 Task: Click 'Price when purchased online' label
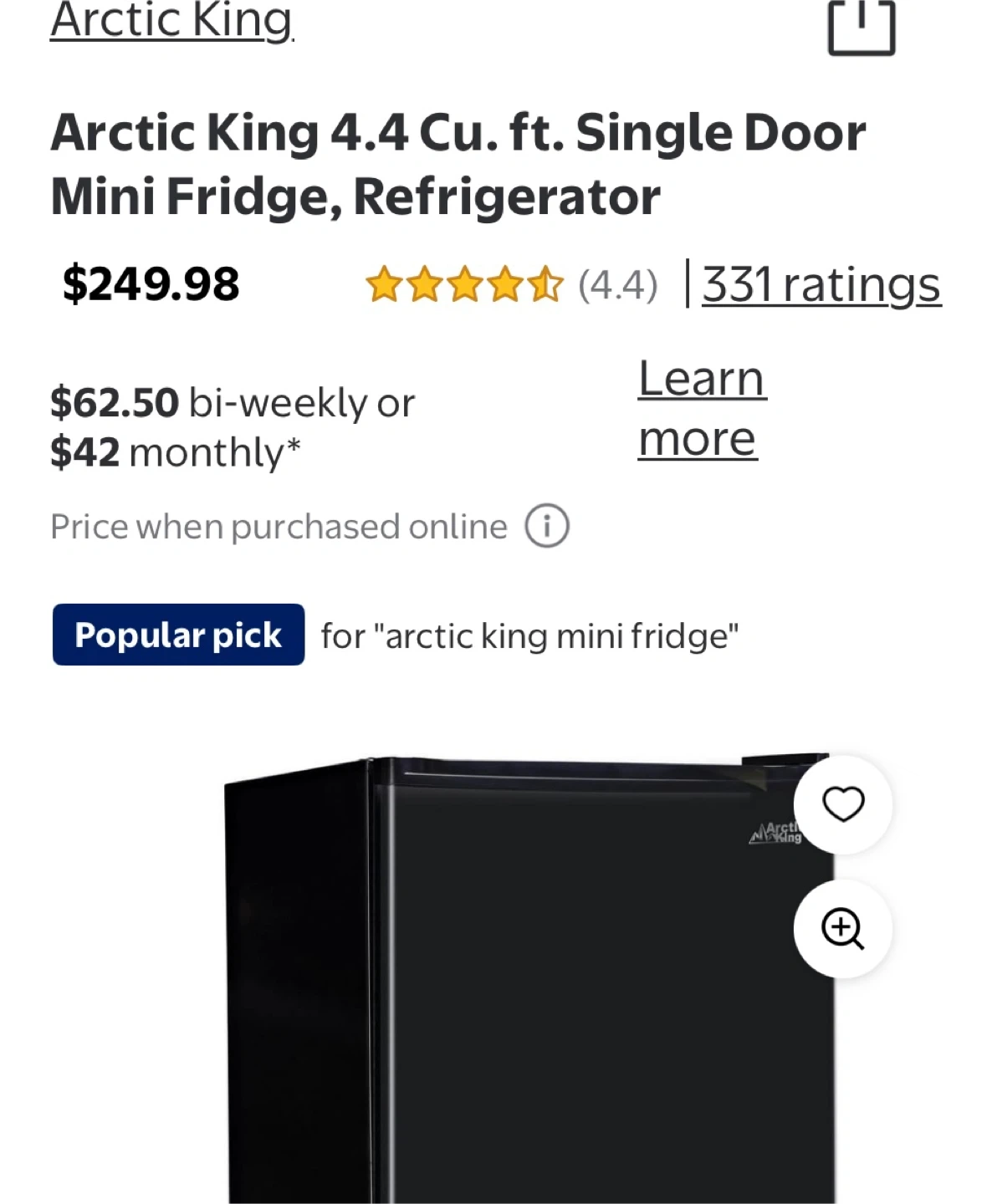pos(279,528)
